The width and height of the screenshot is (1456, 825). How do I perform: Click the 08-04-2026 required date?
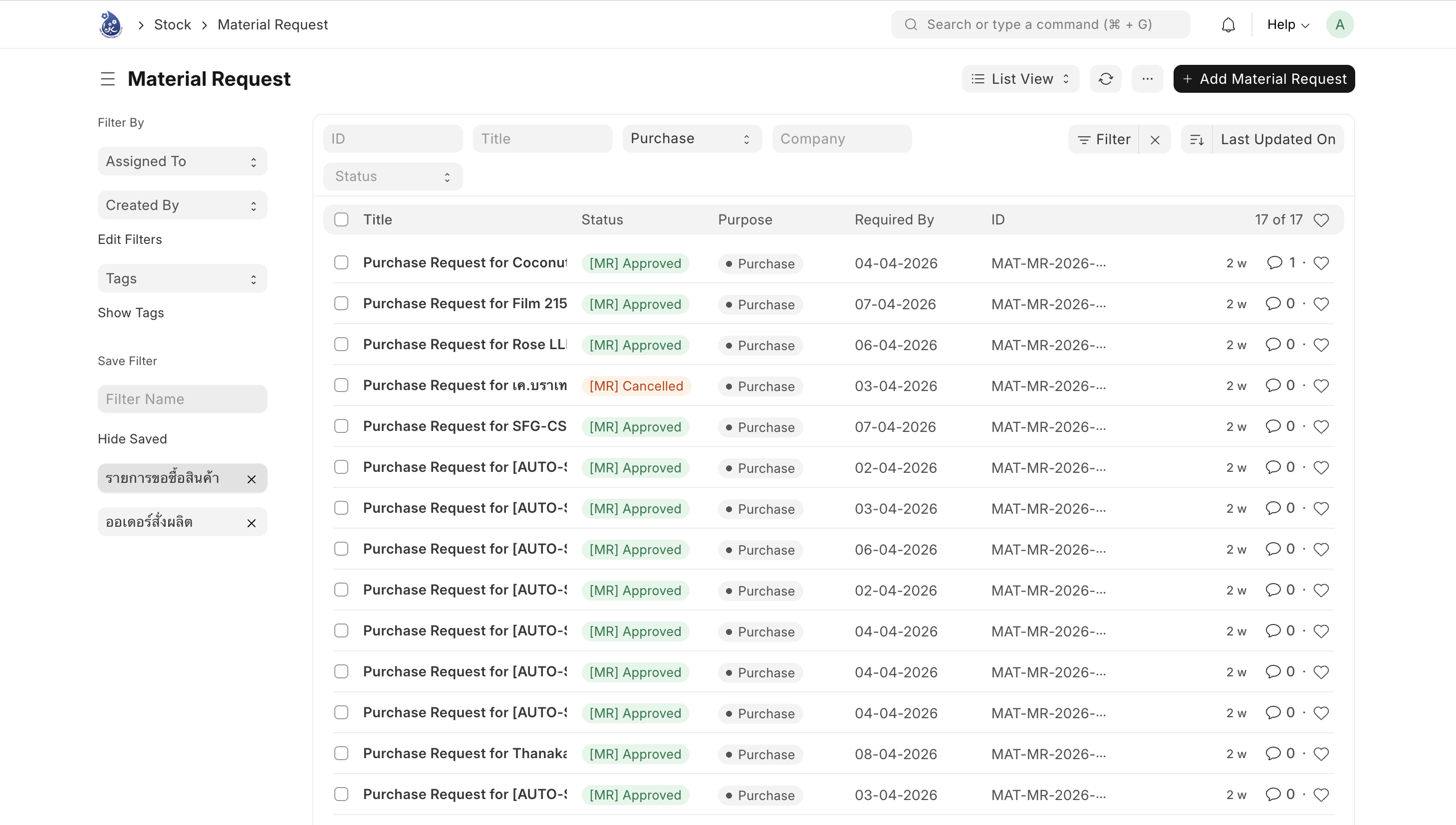click(x=896, y=754)
